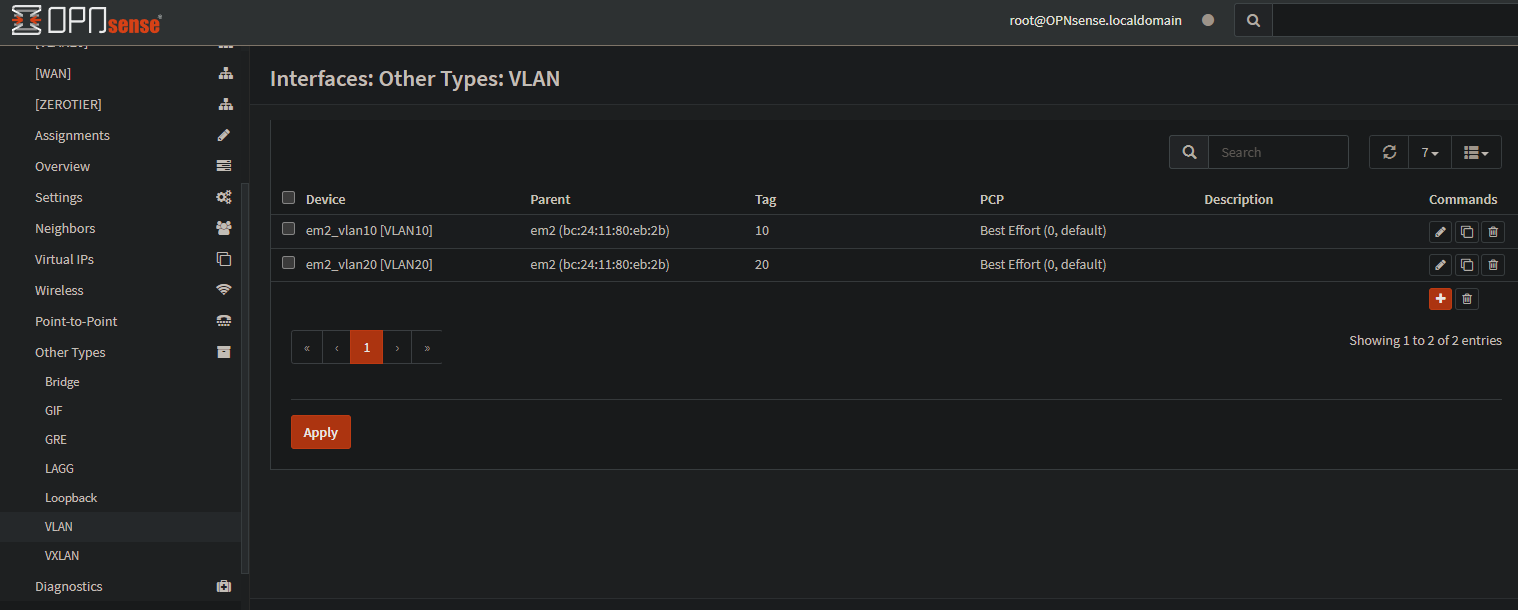Screen dimensions: 1518x610
Task: Click edit pencil icon for em2_vlan10
Action: pos(1440,232)
